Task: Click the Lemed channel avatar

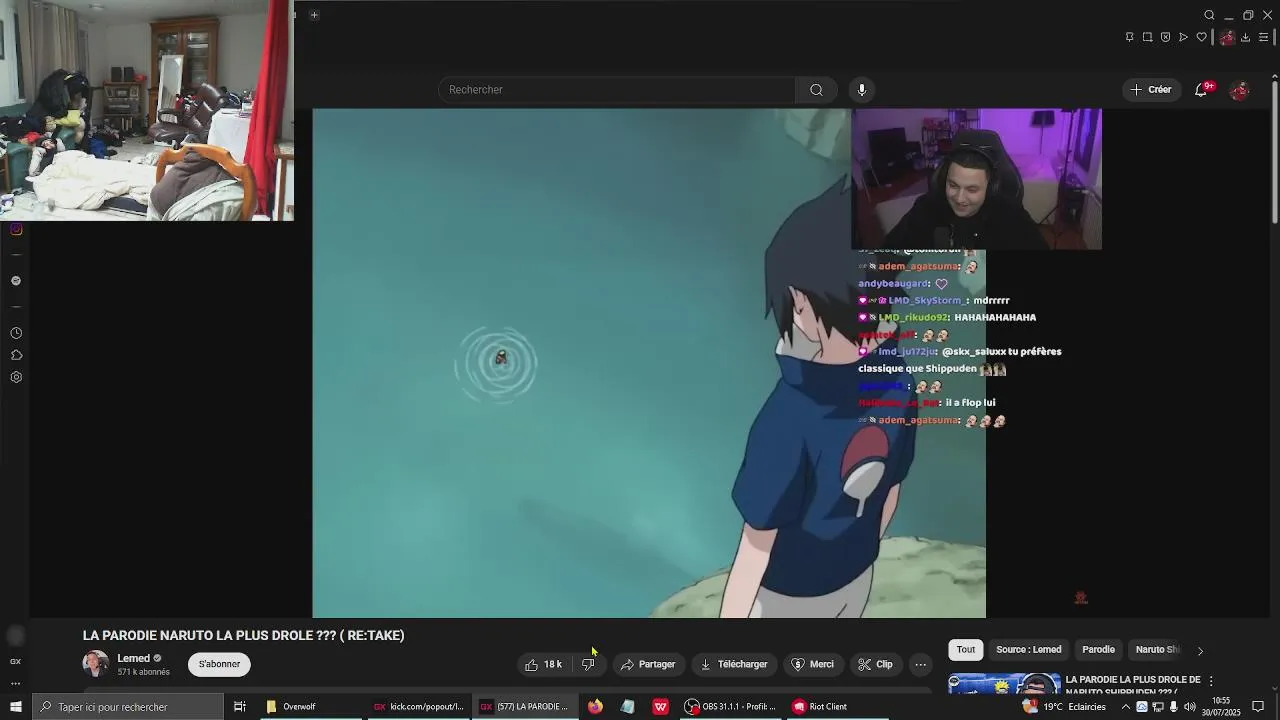Action: pyautogui.click(x=96, y=664)
